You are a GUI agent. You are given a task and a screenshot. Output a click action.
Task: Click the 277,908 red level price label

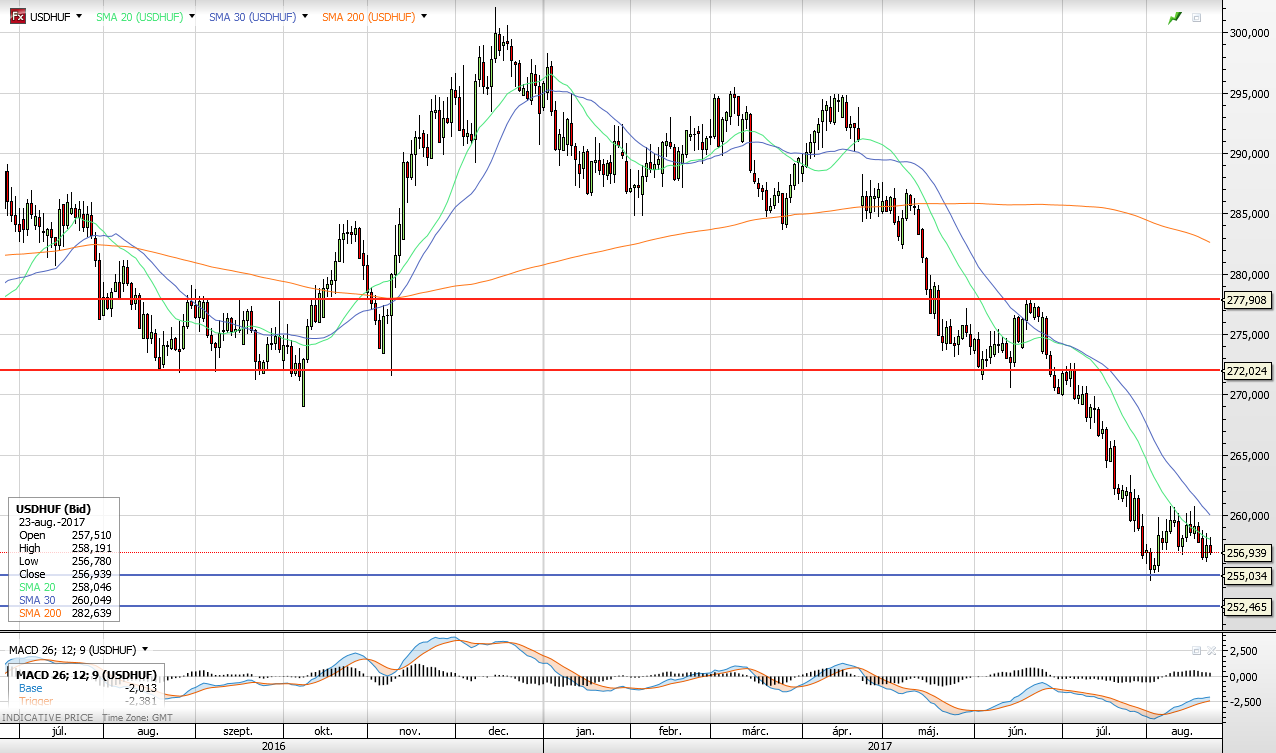pyautogui.click(x=1247, y=299)
